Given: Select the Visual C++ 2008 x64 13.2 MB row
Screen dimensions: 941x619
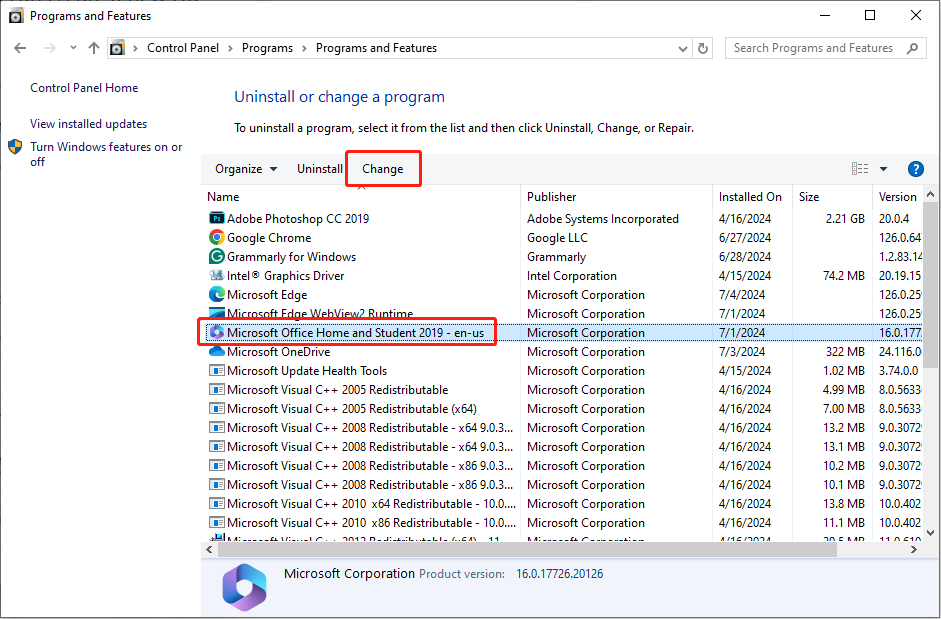Looking at the screenshot, I should 563,428.
